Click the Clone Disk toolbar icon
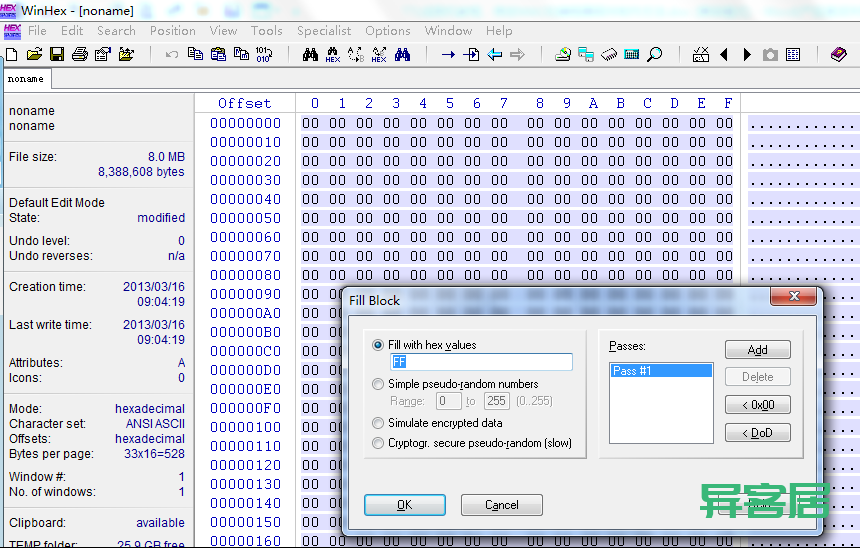This screenshot has width=860, height=548. click(586, 54)
